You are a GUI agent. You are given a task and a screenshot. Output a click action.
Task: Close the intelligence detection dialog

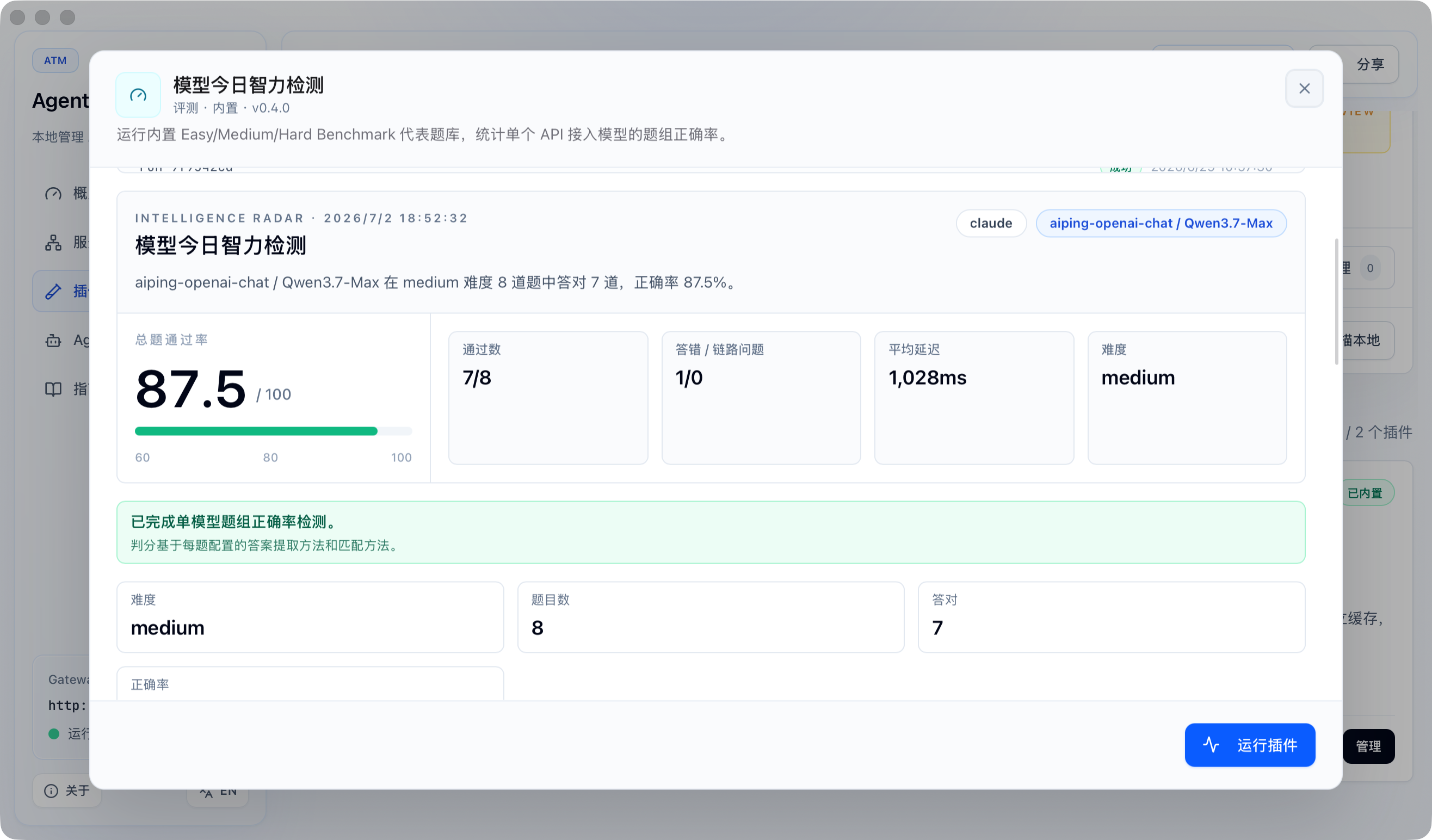(1304, 89)
